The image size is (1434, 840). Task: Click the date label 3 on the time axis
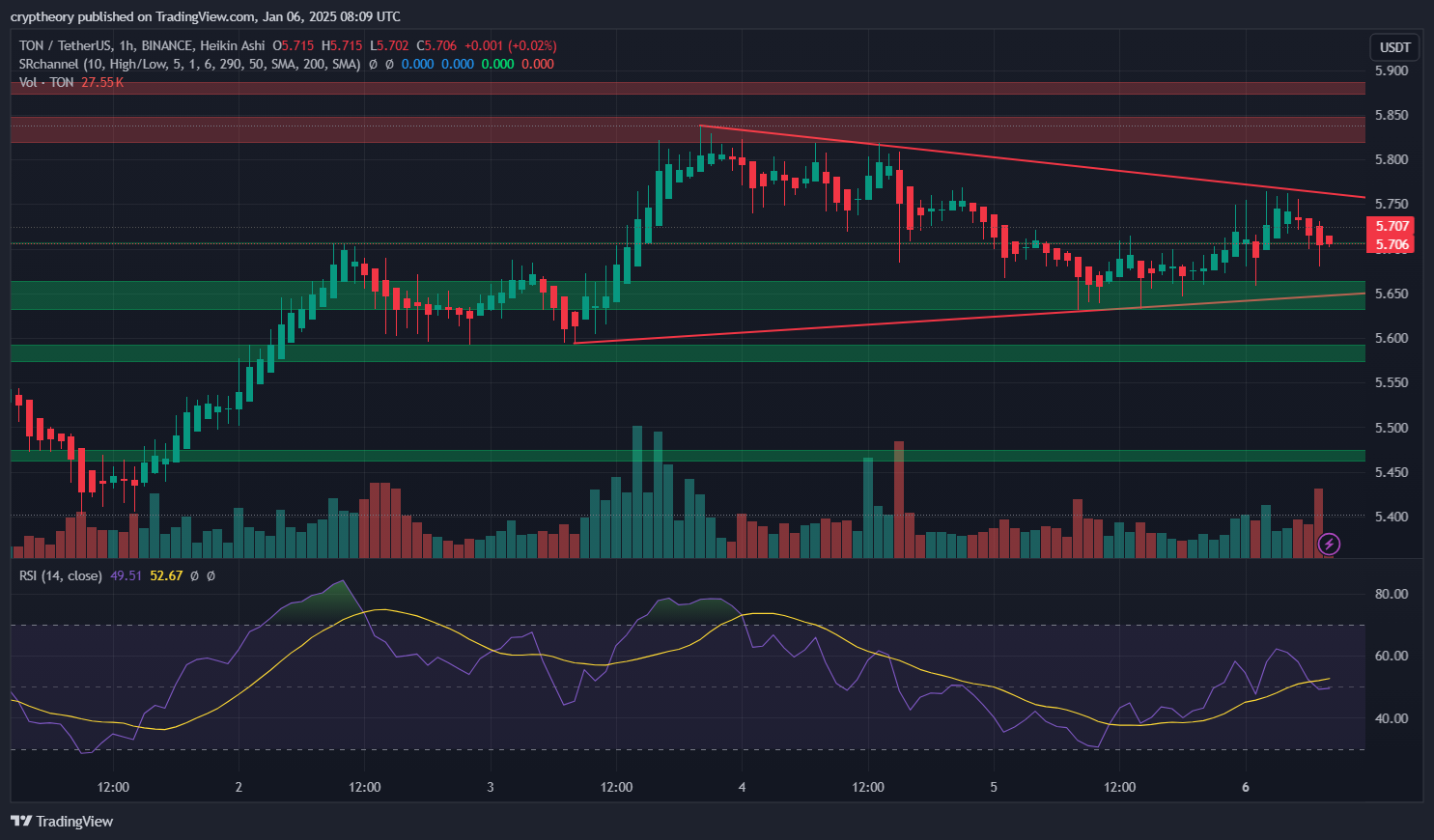[x=491, y=787]
